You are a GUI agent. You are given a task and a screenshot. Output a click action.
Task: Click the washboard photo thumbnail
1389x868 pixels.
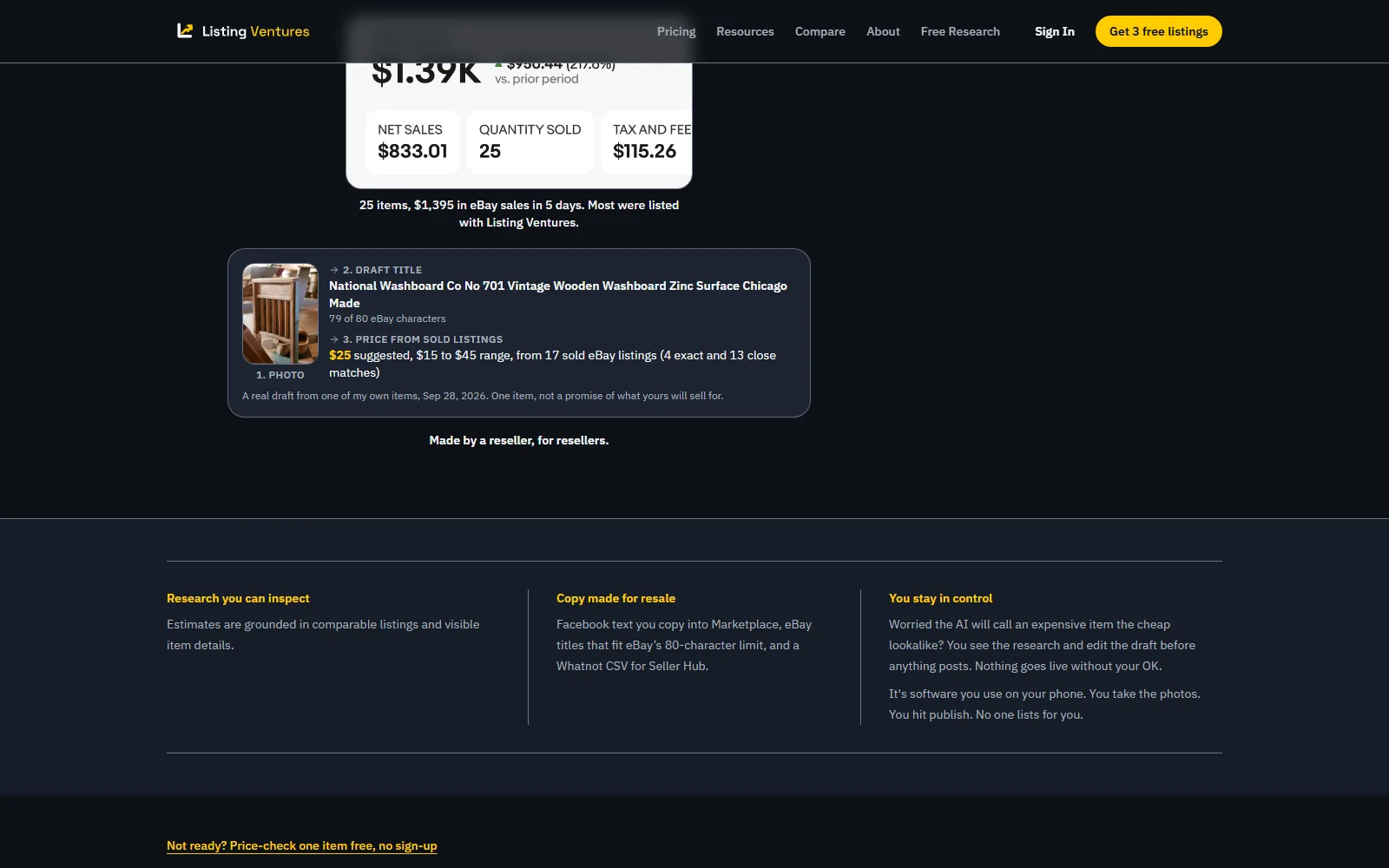[x=280, y=313]
